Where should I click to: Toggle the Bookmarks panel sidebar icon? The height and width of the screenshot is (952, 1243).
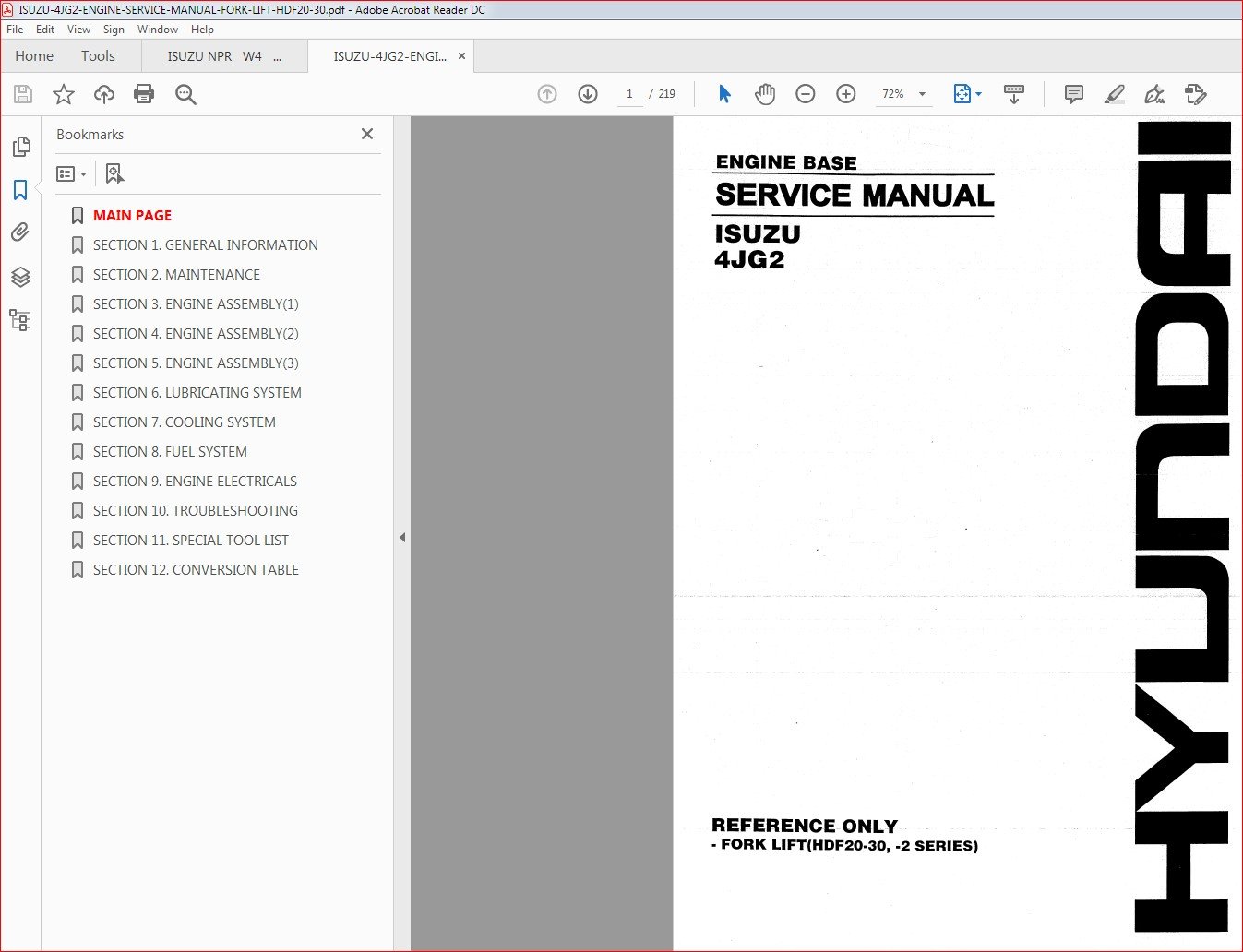(20, 190)
